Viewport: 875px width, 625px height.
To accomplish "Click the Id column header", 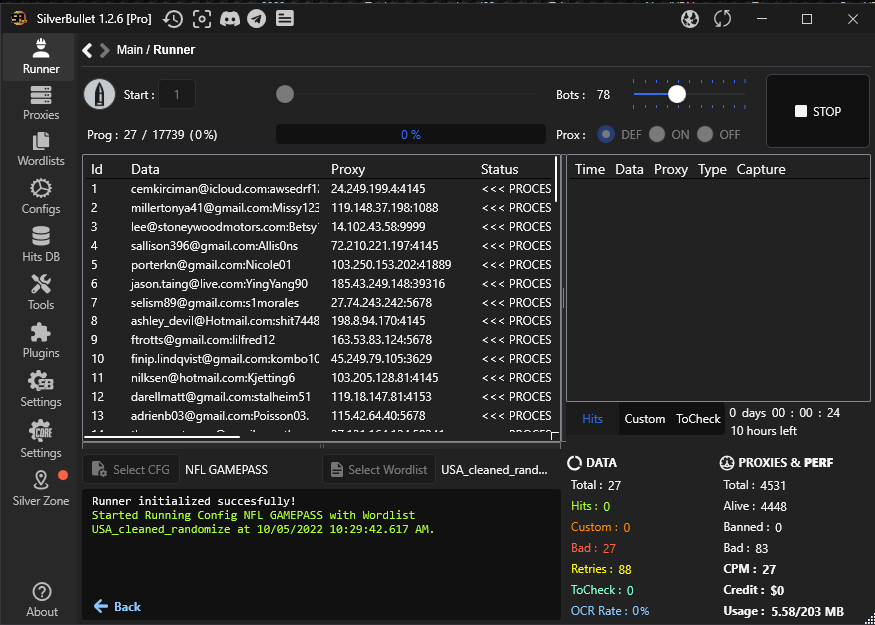I will (97, 169).
